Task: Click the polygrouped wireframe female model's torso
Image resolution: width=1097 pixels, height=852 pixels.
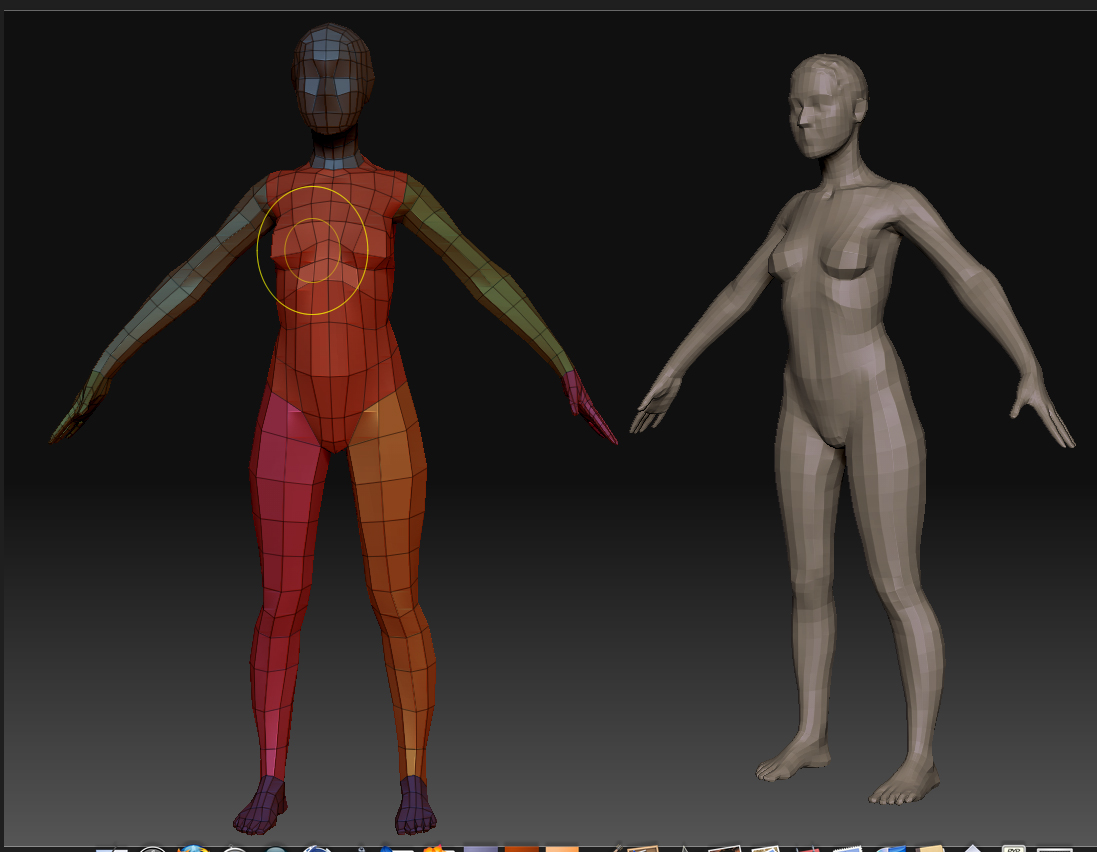Action: point(332,308)
